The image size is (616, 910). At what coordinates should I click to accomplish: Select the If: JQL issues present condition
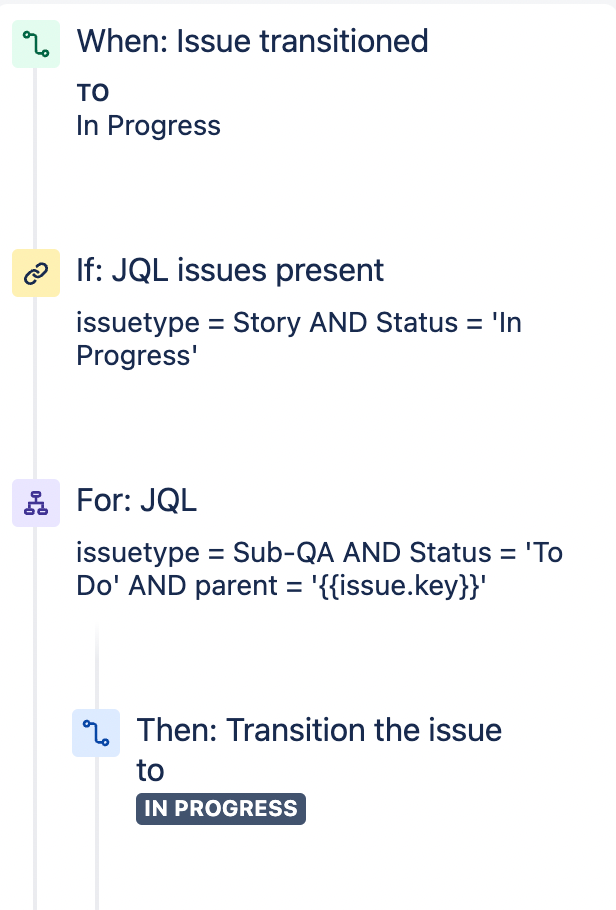click(230, 270)
